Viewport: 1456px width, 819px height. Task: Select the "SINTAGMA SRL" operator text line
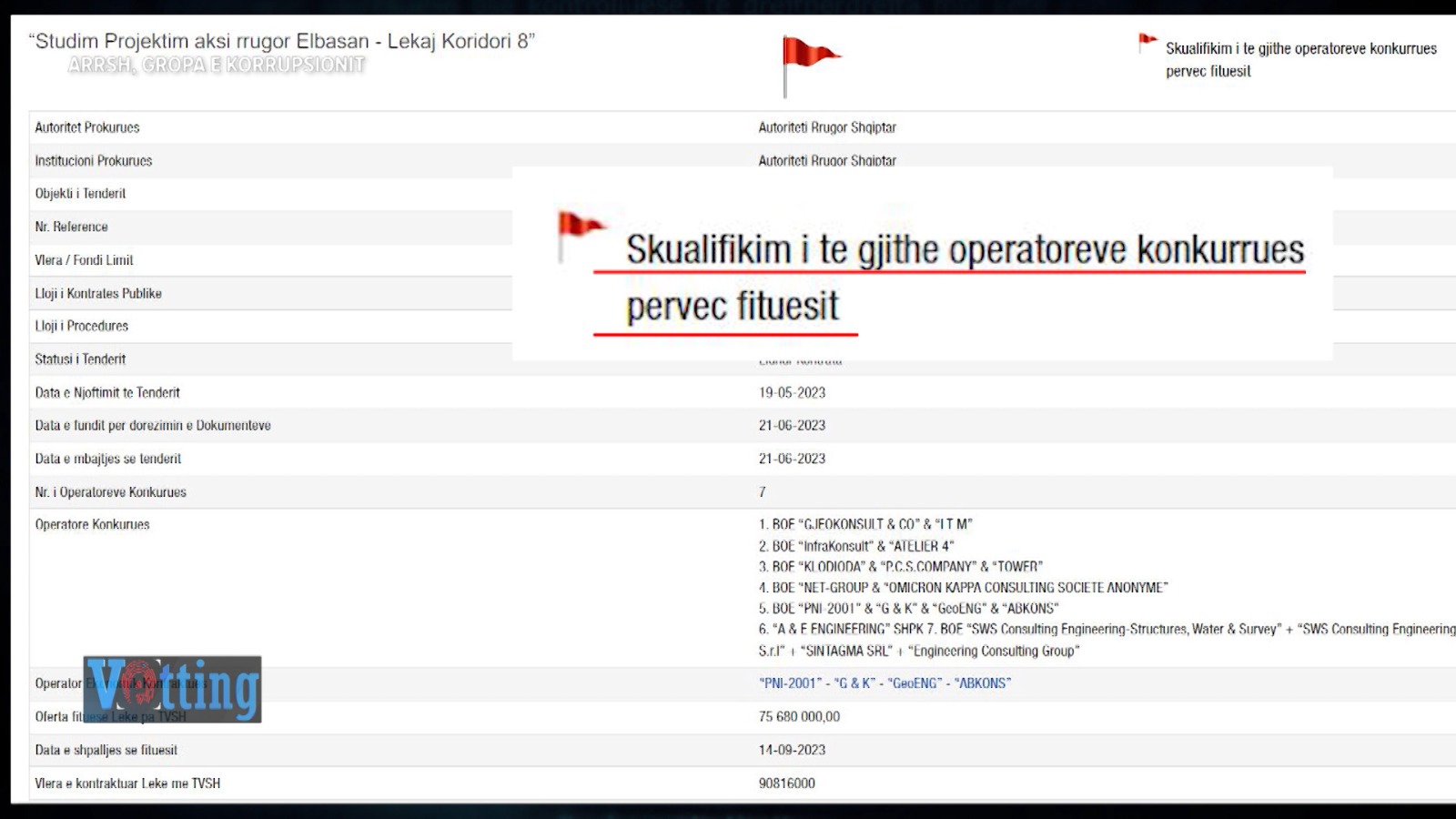(919, 652)
